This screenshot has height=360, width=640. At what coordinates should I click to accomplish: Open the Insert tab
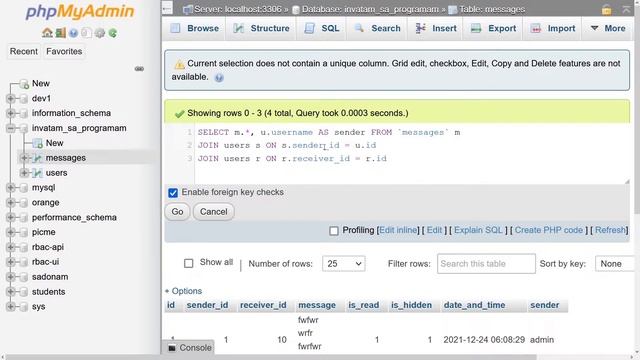(436, 29)
